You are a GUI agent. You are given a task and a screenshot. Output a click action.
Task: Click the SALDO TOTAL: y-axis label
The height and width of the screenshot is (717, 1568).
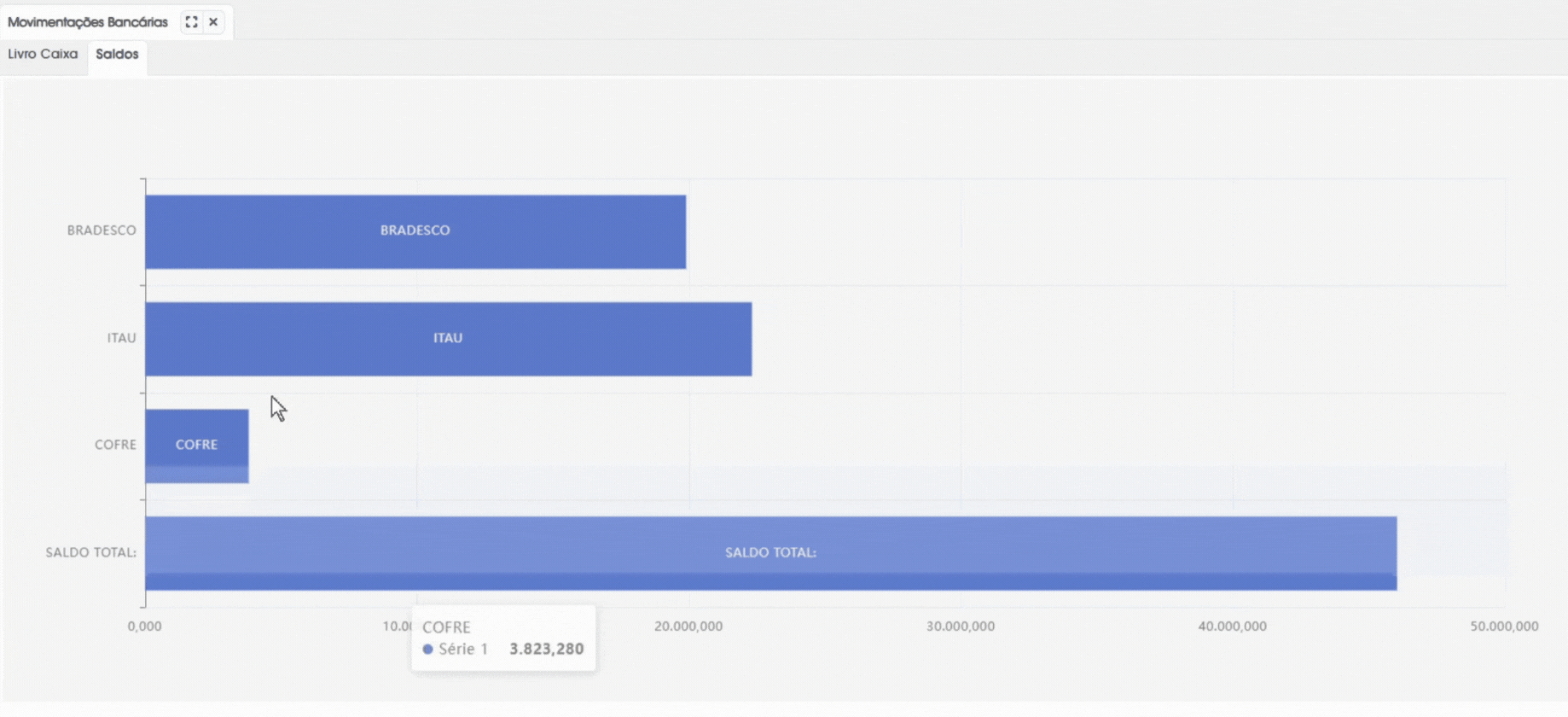(x=91, y=552)
